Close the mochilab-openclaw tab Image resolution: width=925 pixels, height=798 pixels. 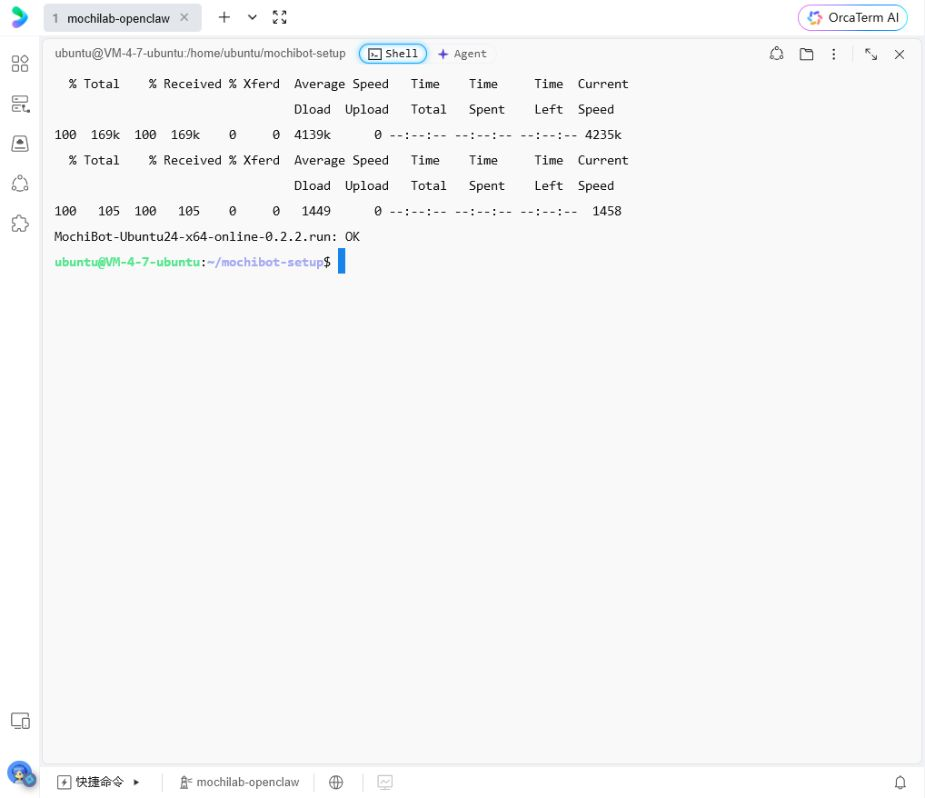click(x=185, y=18)
